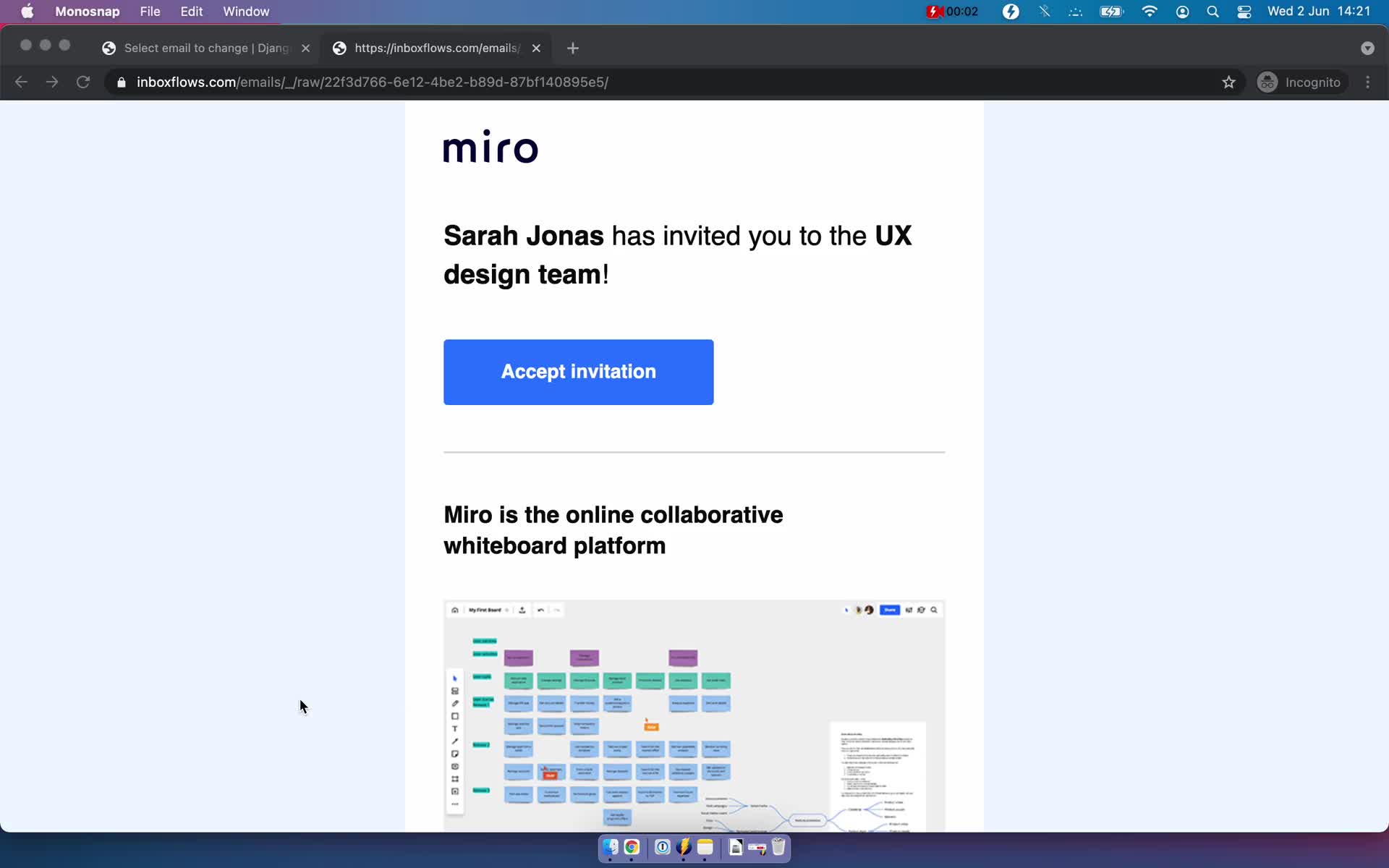
Task: Open the battery status menu
Action: [1111, 12]
